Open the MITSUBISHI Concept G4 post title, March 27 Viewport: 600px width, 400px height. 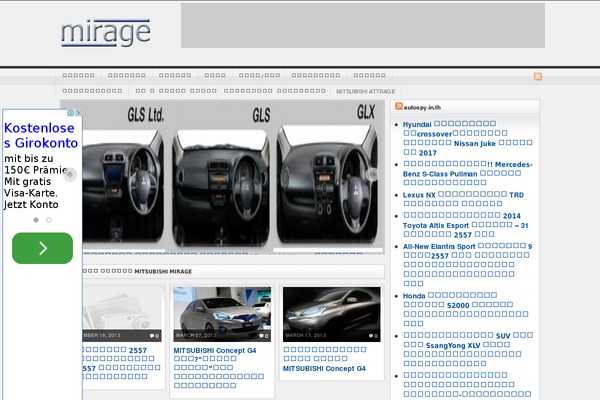pyautogui.click(x=219, y=367)
